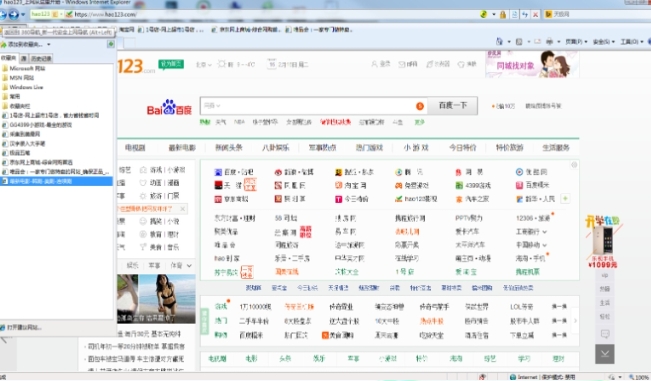Toggle the Compatibility View page icon

514,15
